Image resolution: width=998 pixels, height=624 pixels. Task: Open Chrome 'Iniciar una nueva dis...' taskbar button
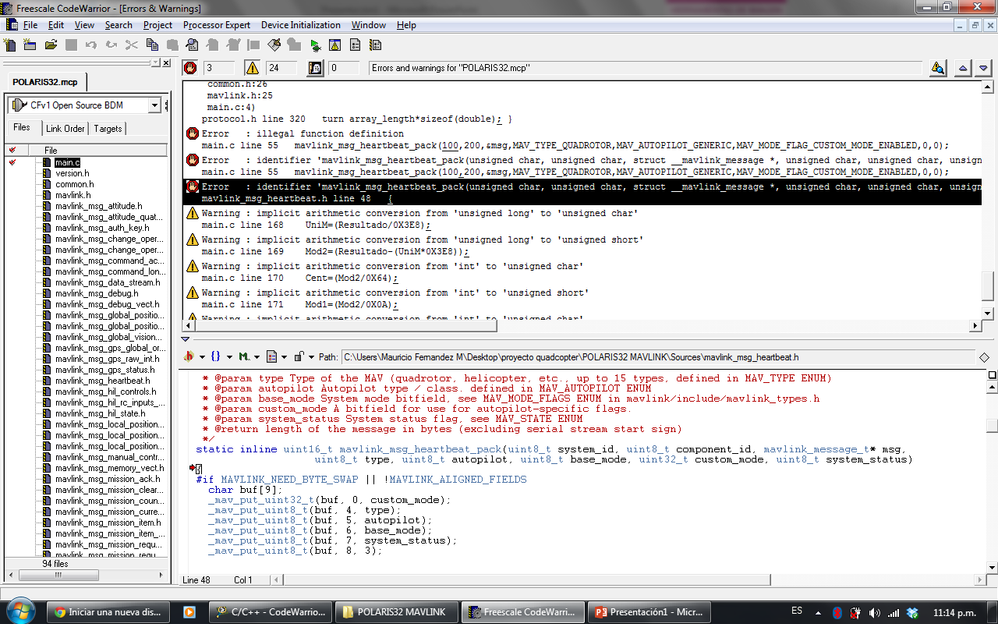108,612
